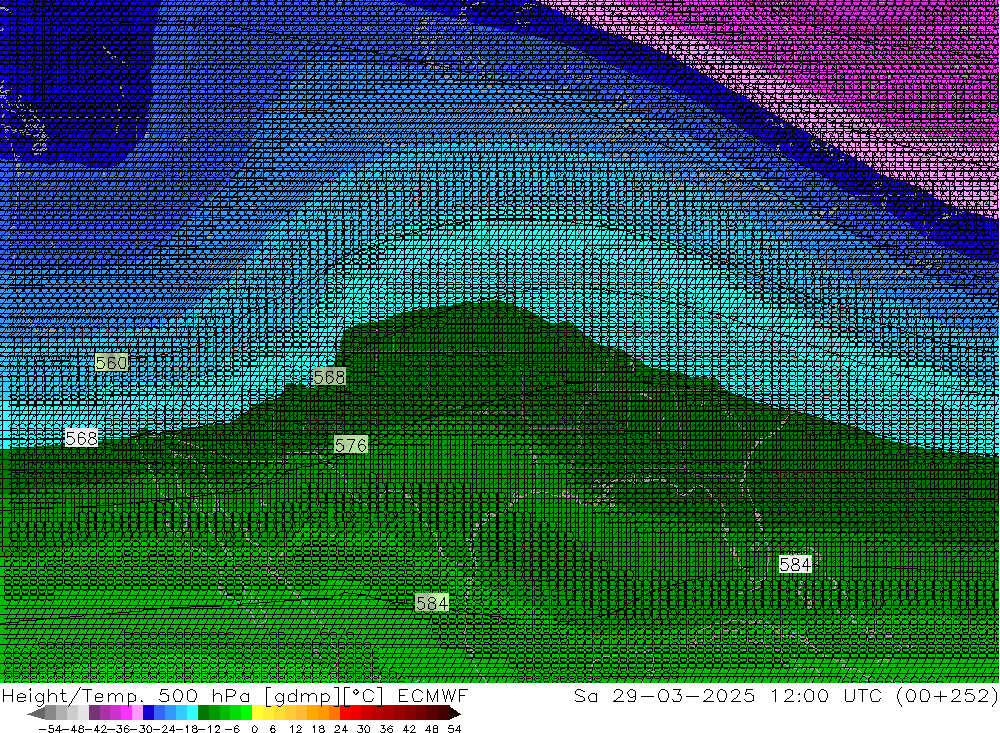This screenshot has width=1000, height=733.
Task: Click the legend scale value '-54'
Action: click(x=51, y=729)
